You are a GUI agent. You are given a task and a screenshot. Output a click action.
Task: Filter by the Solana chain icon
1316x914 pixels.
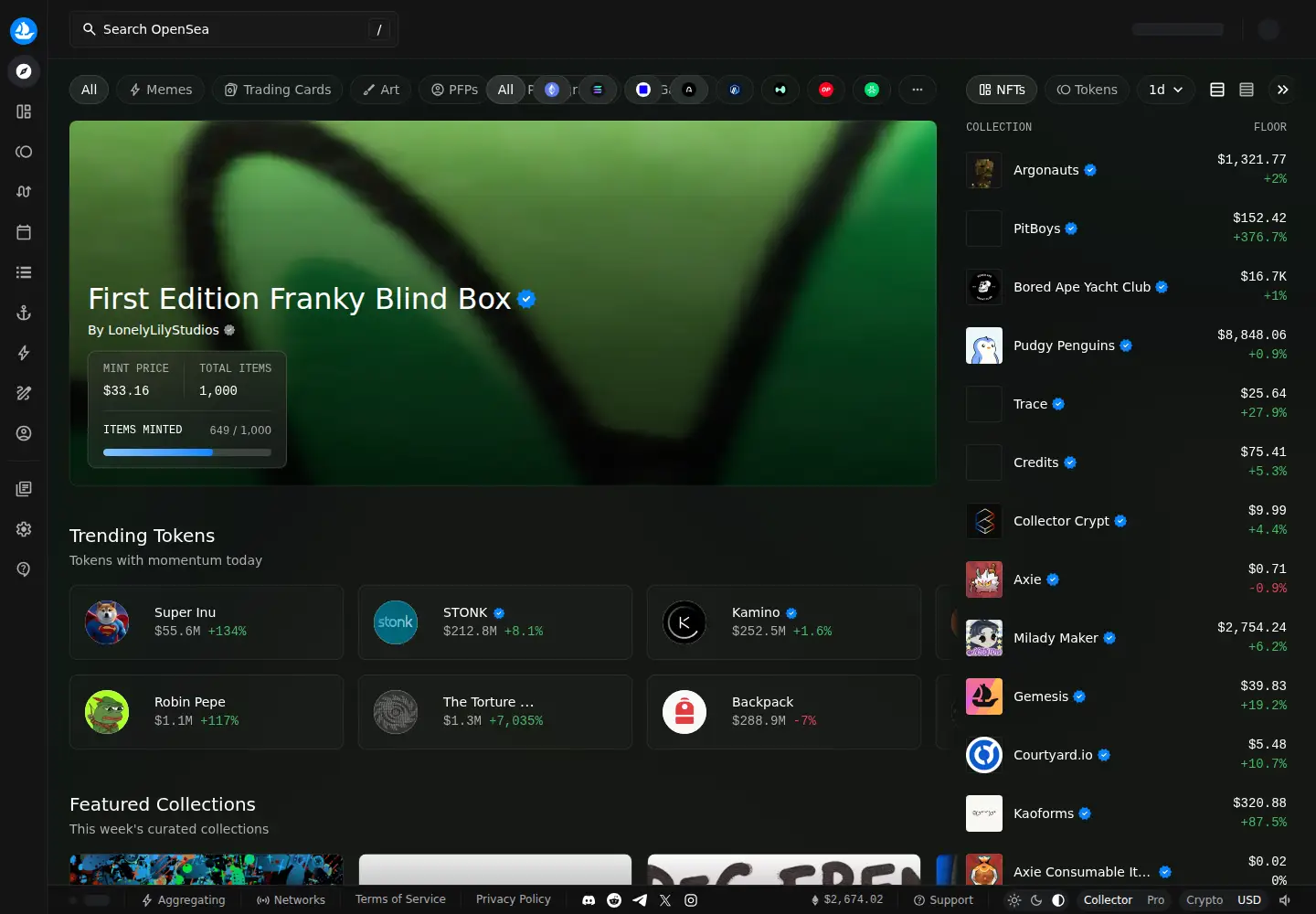598,90
